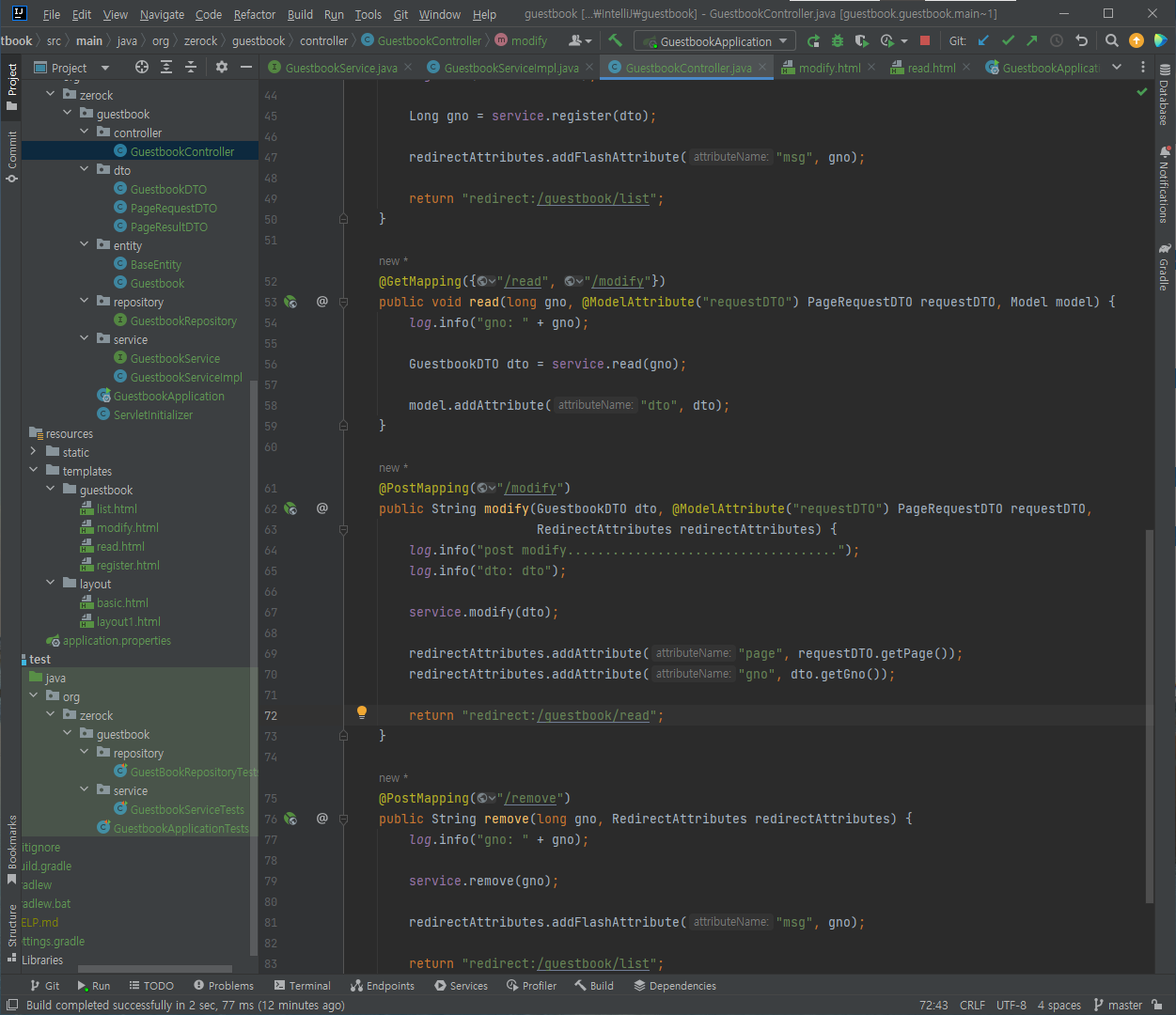1176x1015 pixels.
Task: Click the light bulb intention icon at line 72
Action: [362, 712]
